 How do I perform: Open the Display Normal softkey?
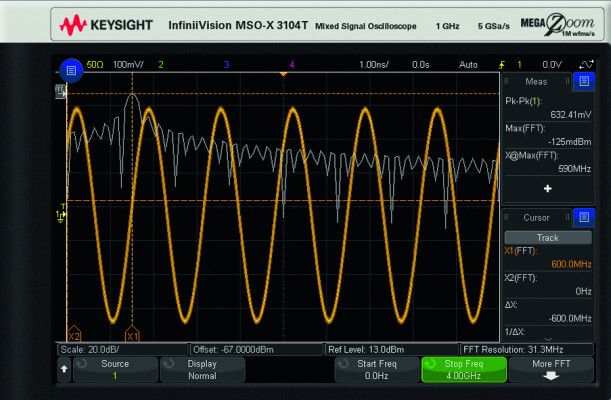(202, 369)
